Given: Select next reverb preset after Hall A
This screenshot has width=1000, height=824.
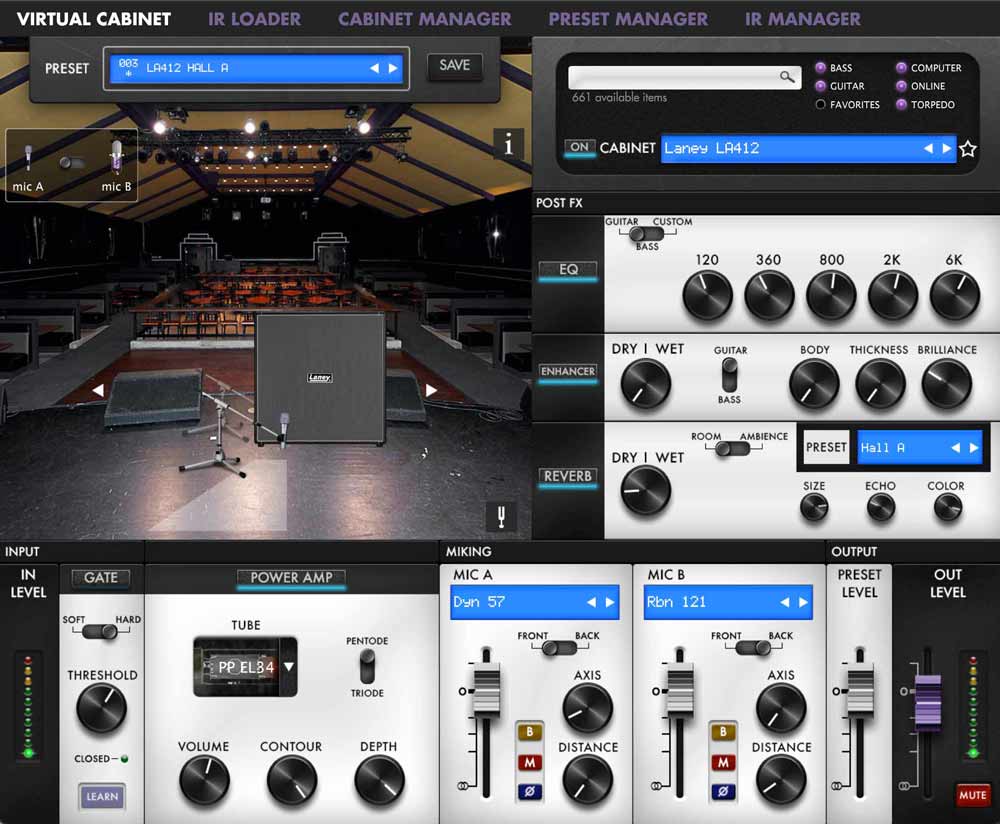Looking at the screenshot, I should click(x=974, y=448).
